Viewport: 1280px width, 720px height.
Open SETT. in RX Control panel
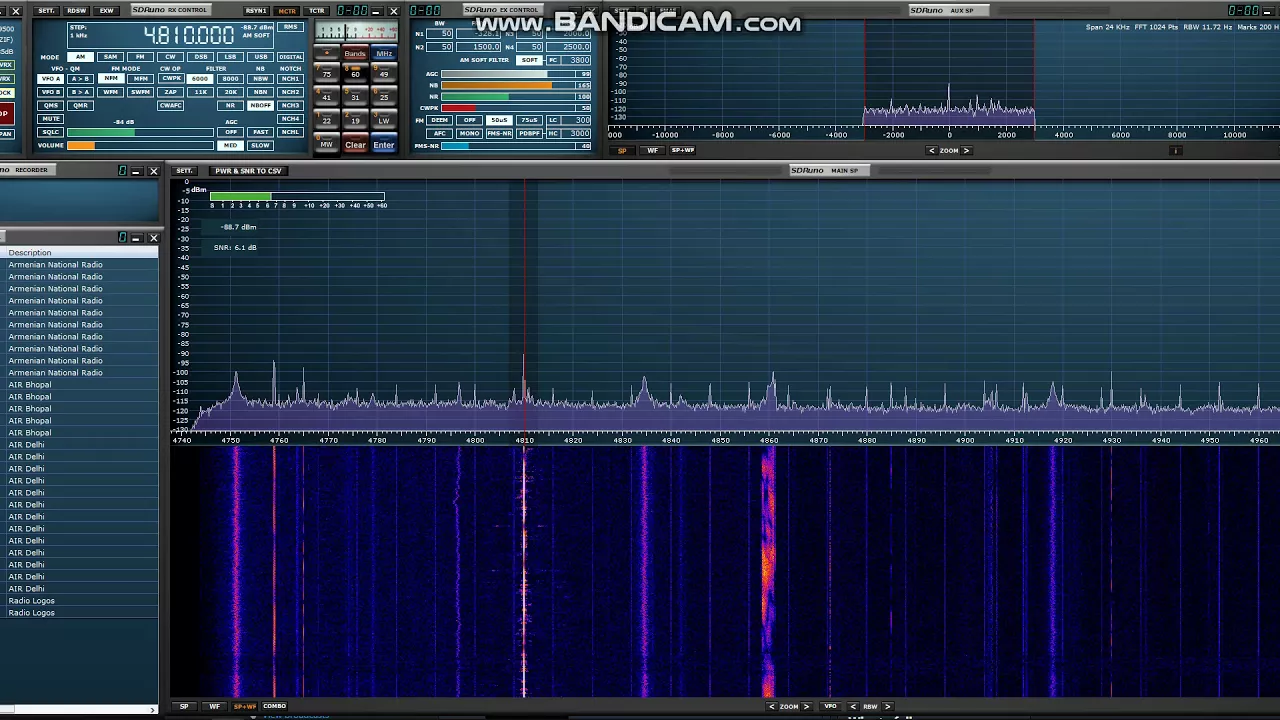click(x=46, y=11)
